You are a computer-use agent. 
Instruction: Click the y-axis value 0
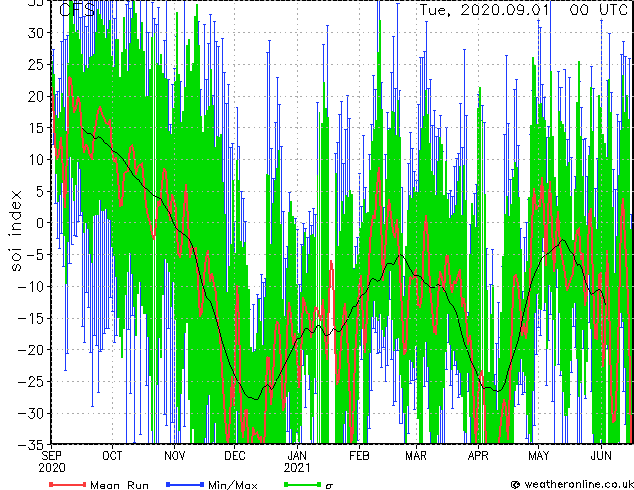pos(40,223)
